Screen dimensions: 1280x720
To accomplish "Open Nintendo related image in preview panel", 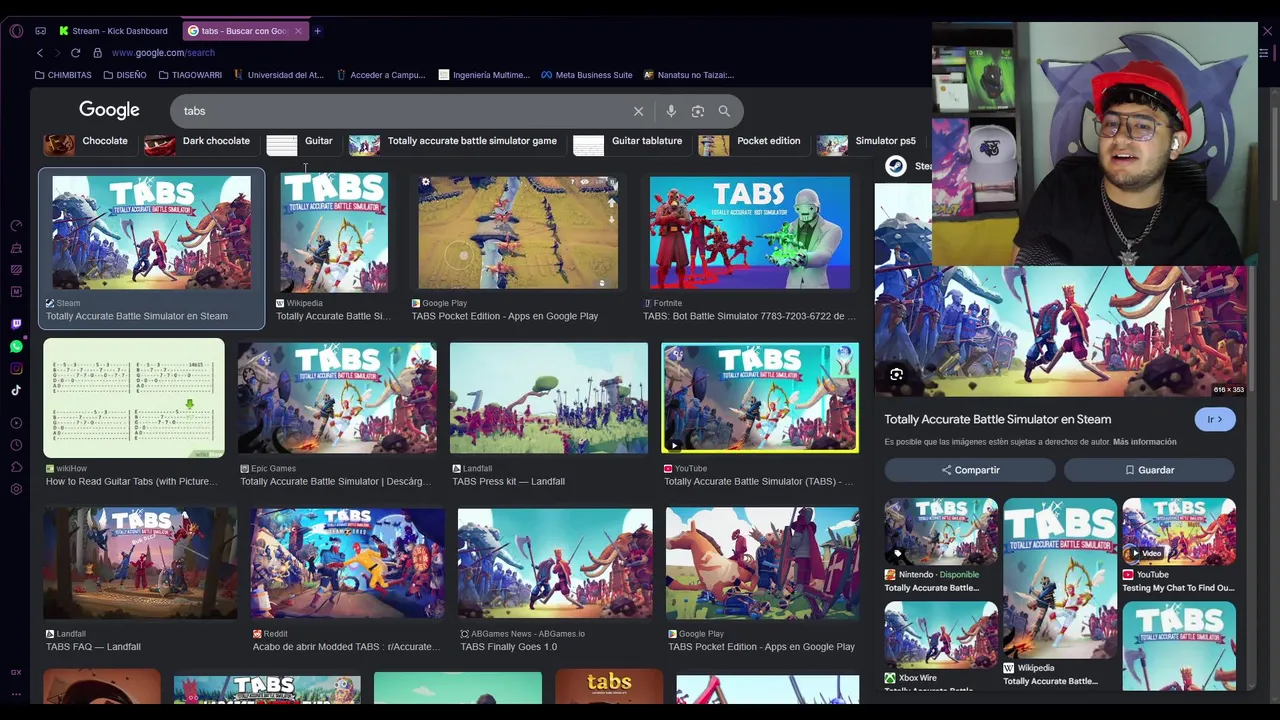I will [x=941, y=546].
